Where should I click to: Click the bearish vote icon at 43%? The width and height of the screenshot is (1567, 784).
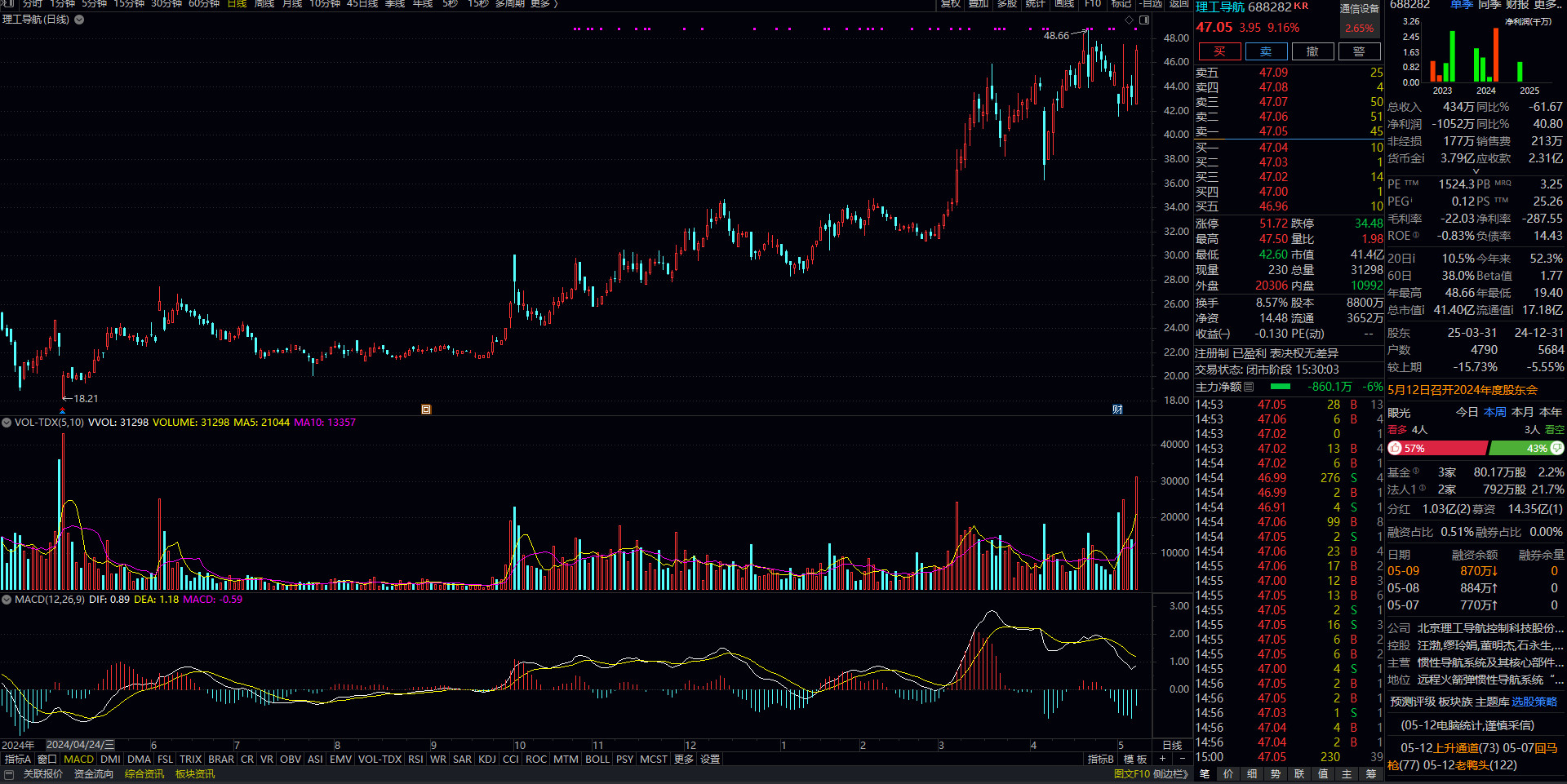(1557, 448)
